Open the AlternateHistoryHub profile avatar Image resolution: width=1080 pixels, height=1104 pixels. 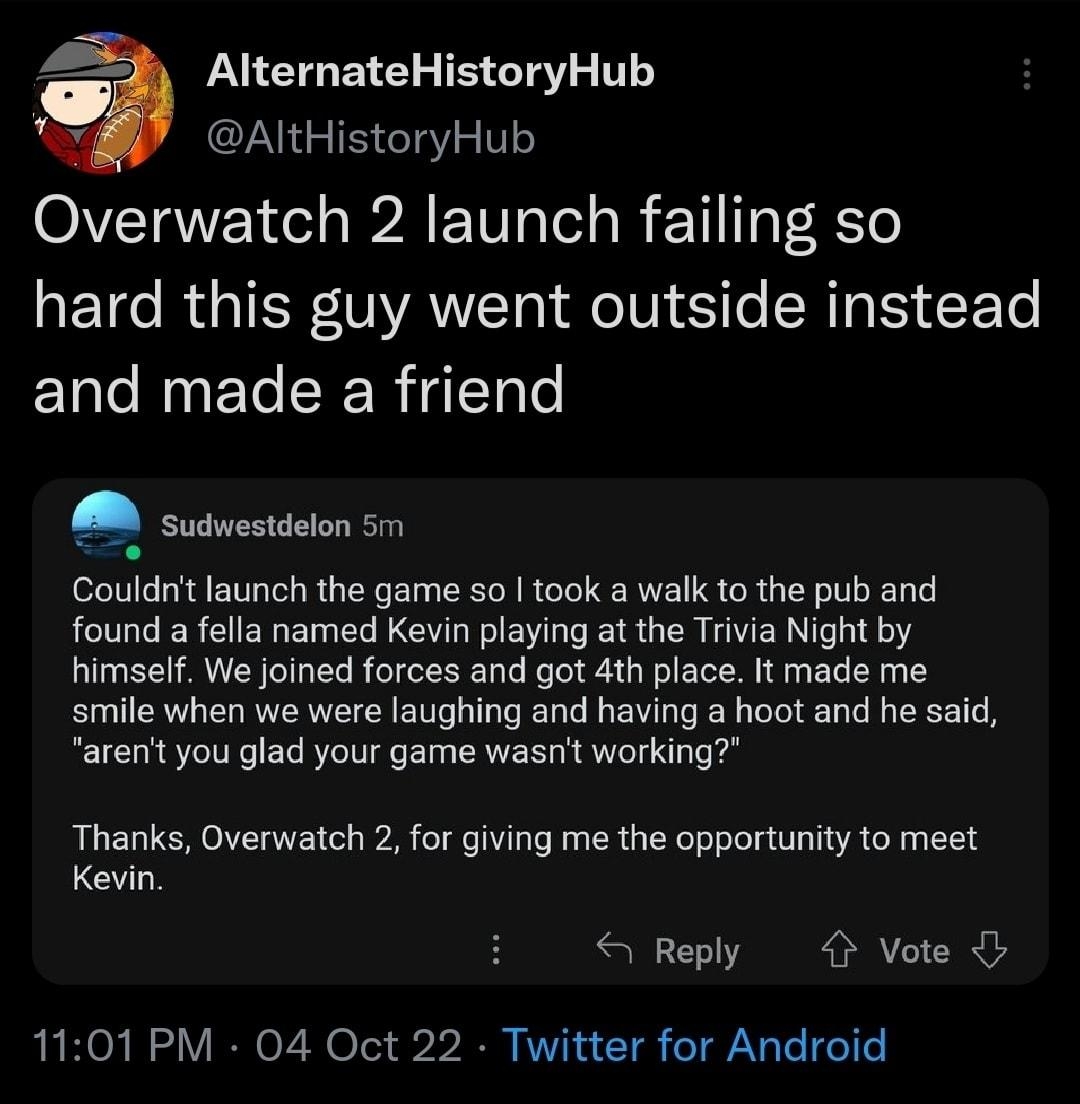(104, 103)
